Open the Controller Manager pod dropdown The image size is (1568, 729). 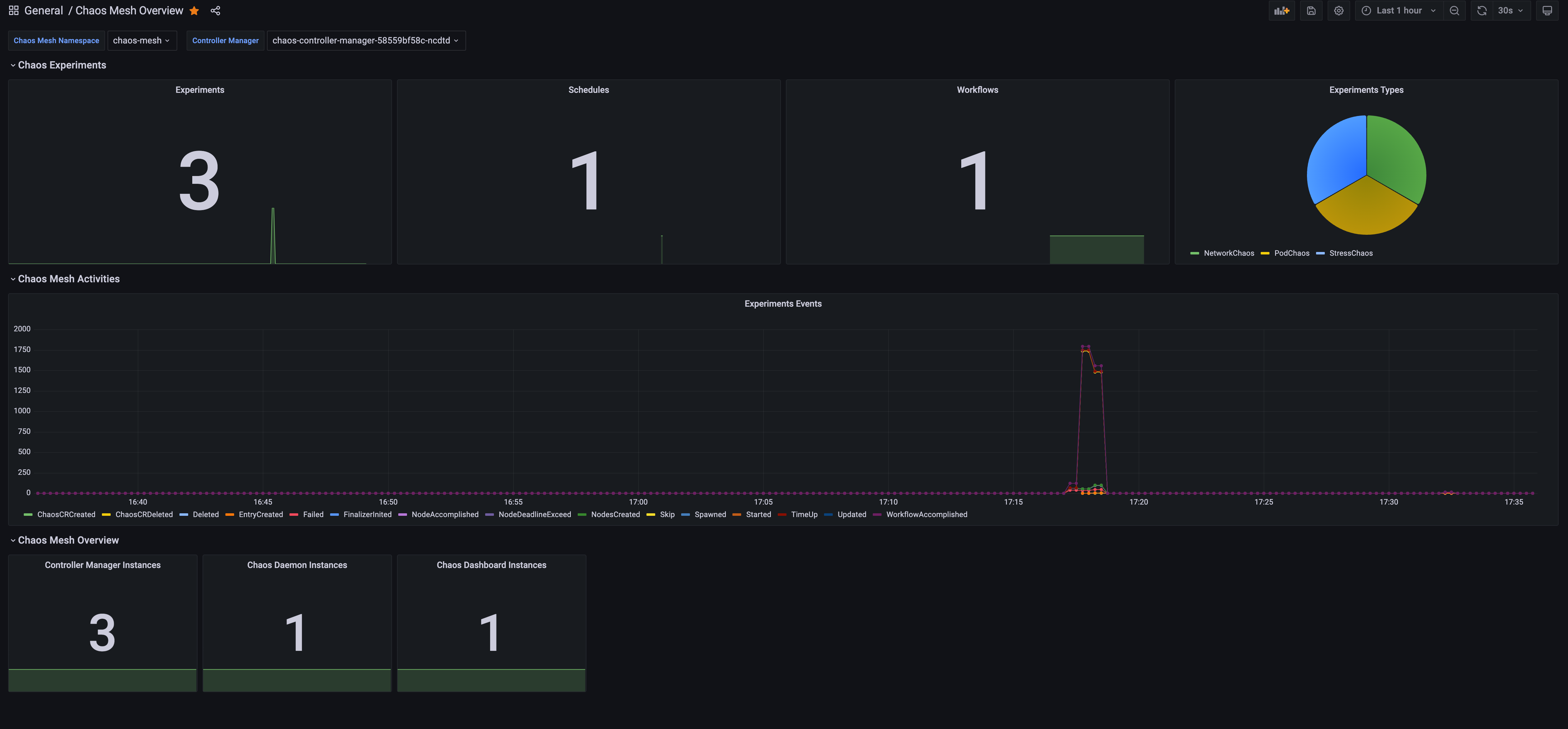365,40
